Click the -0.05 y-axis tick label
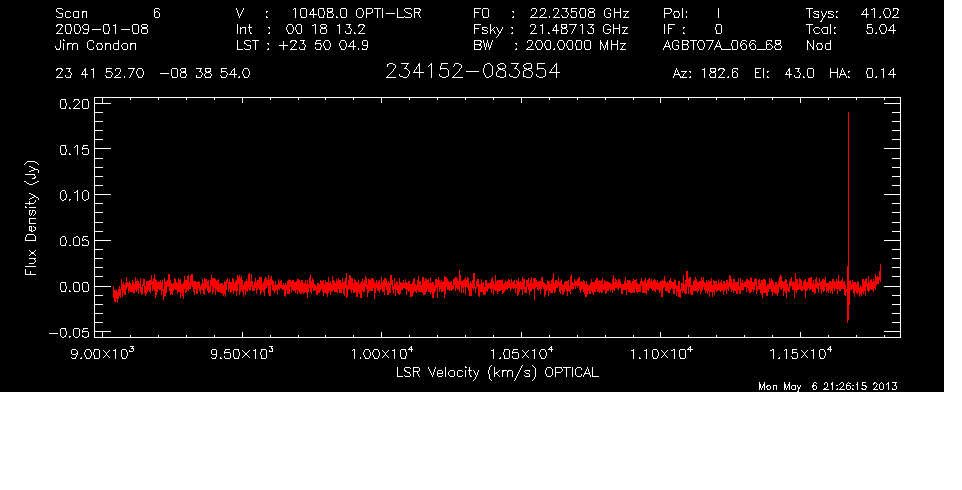This screenshot has height=490, width=962. [x=69, y=333]
